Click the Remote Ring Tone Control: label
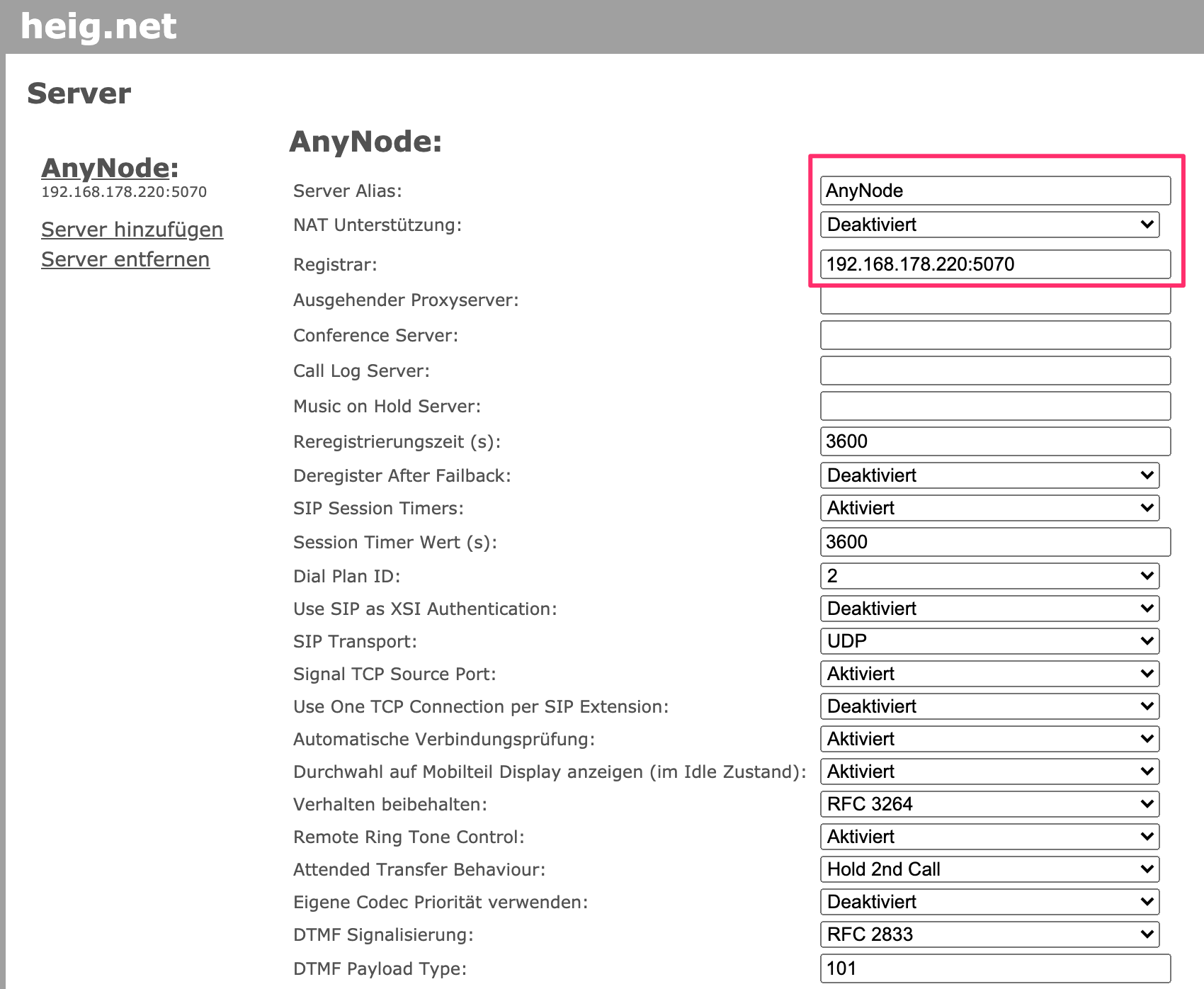This screenshot has width=1204, height=989. (x=409, y=837)
